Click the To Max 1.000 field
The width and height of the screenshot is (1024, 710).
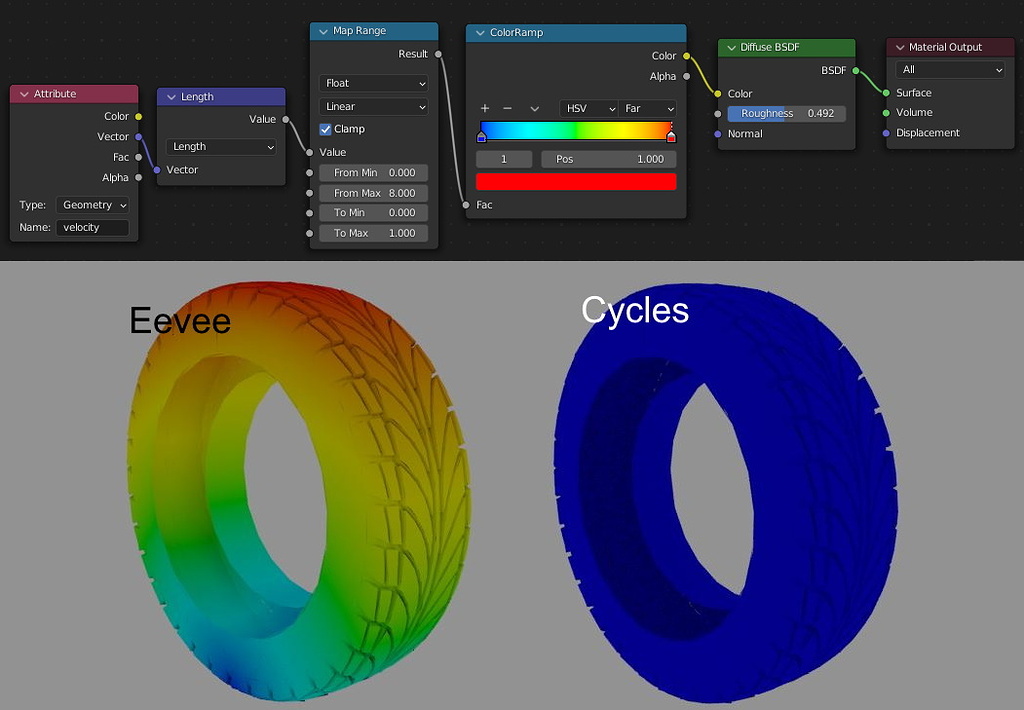(374, 233)
